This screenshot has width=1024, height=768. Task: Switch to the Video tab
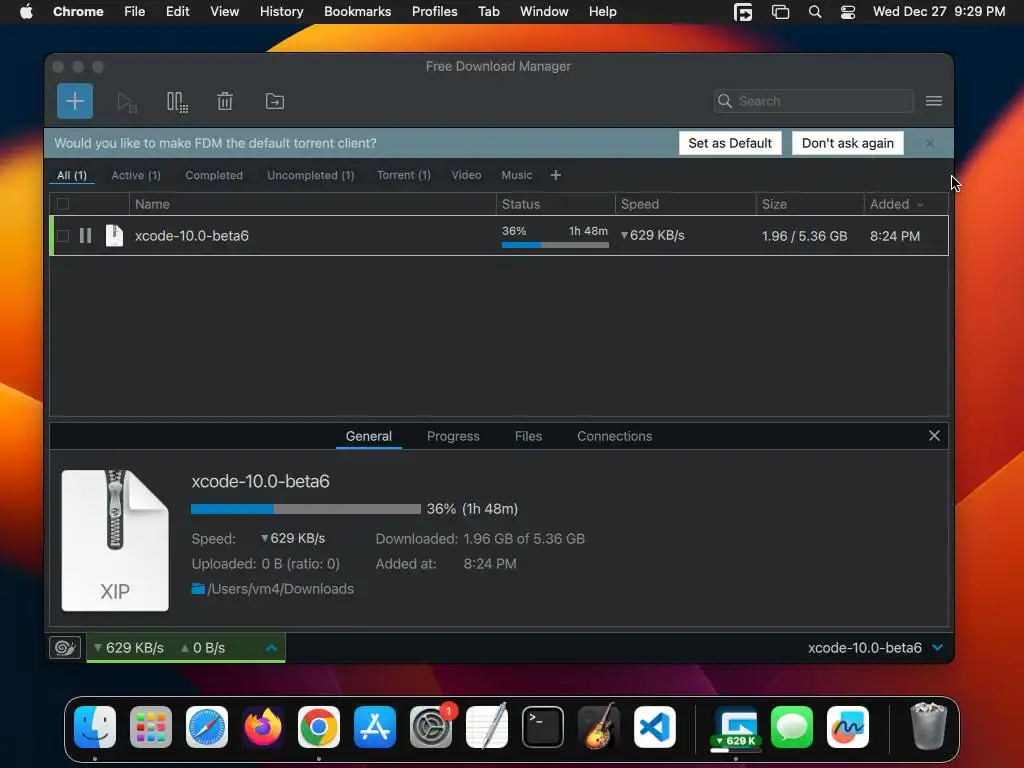[x=466, y=175]
